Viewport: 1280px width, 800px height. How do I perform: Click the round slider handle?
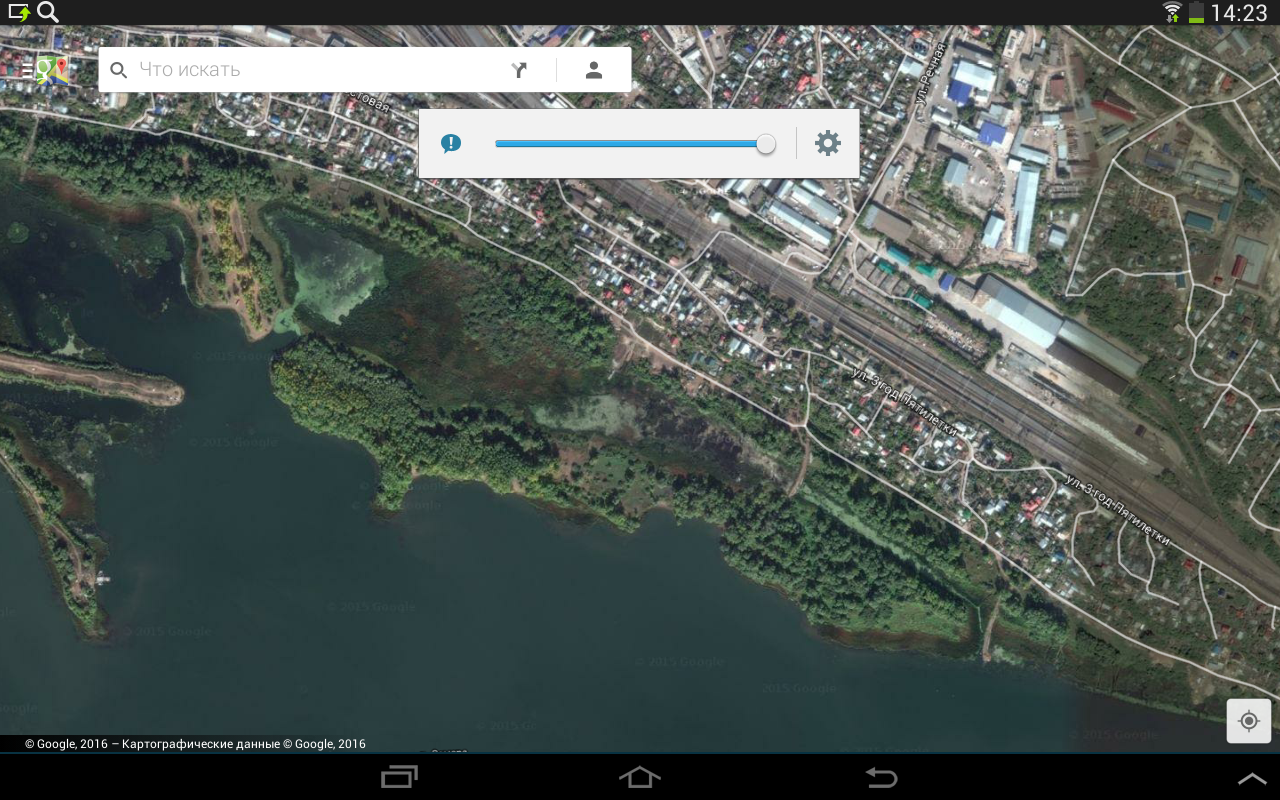[766, 144]
